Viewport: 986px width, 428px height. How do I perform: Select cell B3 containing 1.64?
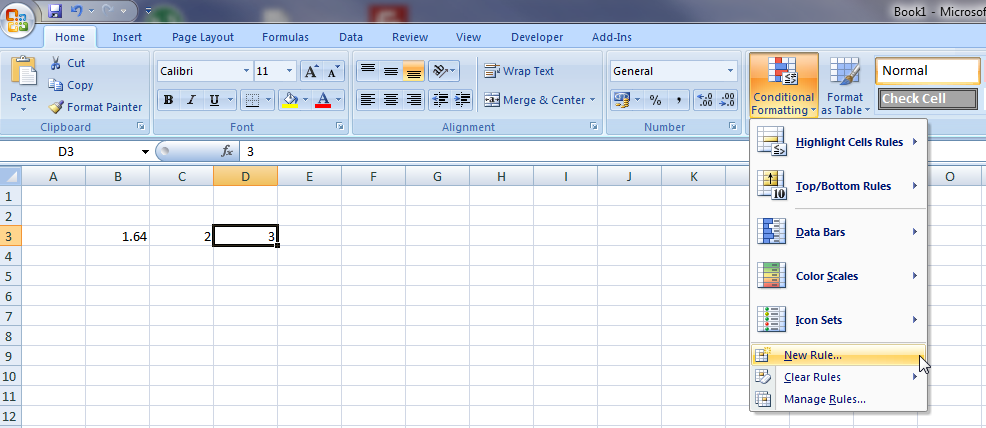pyautogui.click(x=118, y=236)
